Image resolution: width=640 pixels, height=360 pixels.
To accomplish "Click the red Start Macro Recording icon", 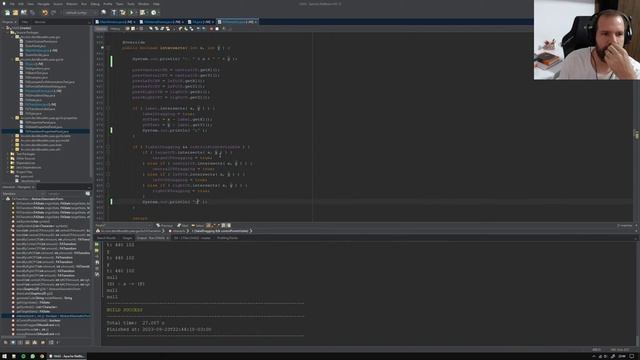I will pyautogui.click(x=211, y=29).
